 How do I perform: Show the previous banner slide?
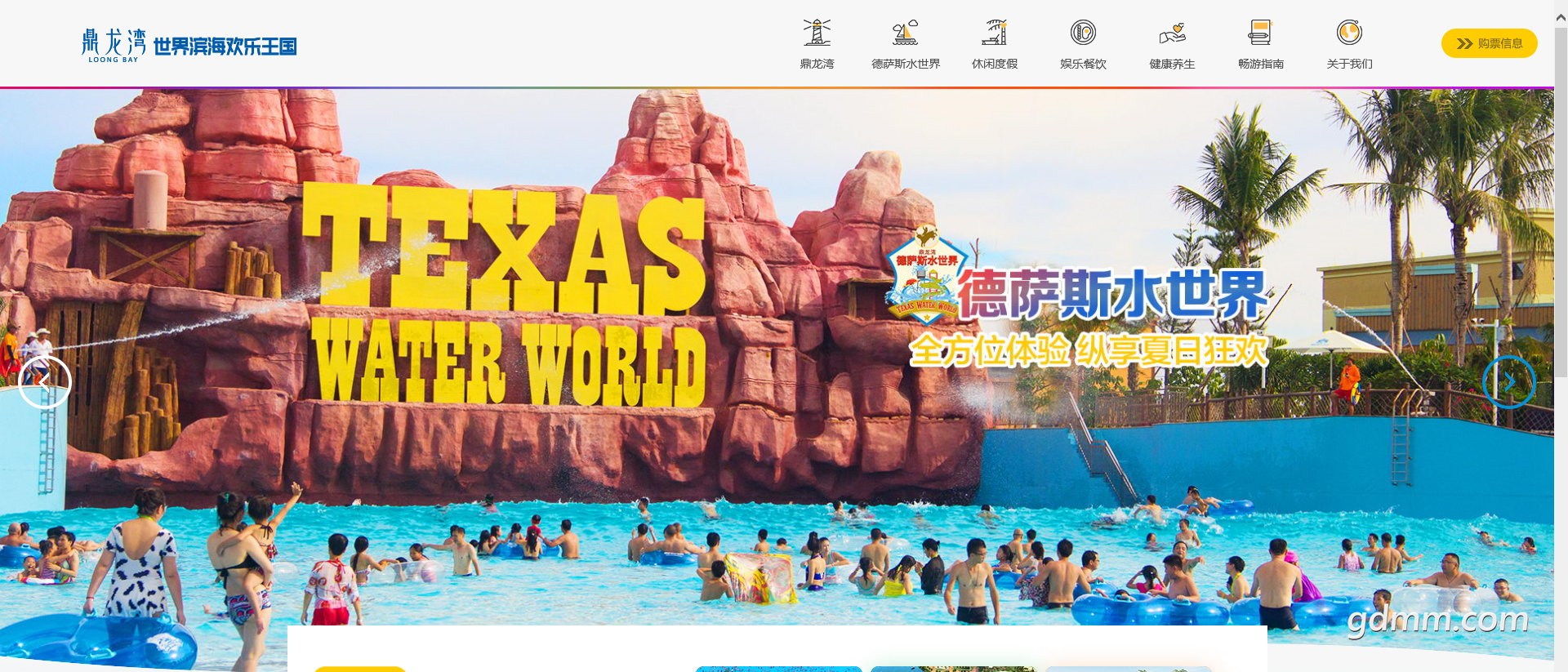click(45, 381)
